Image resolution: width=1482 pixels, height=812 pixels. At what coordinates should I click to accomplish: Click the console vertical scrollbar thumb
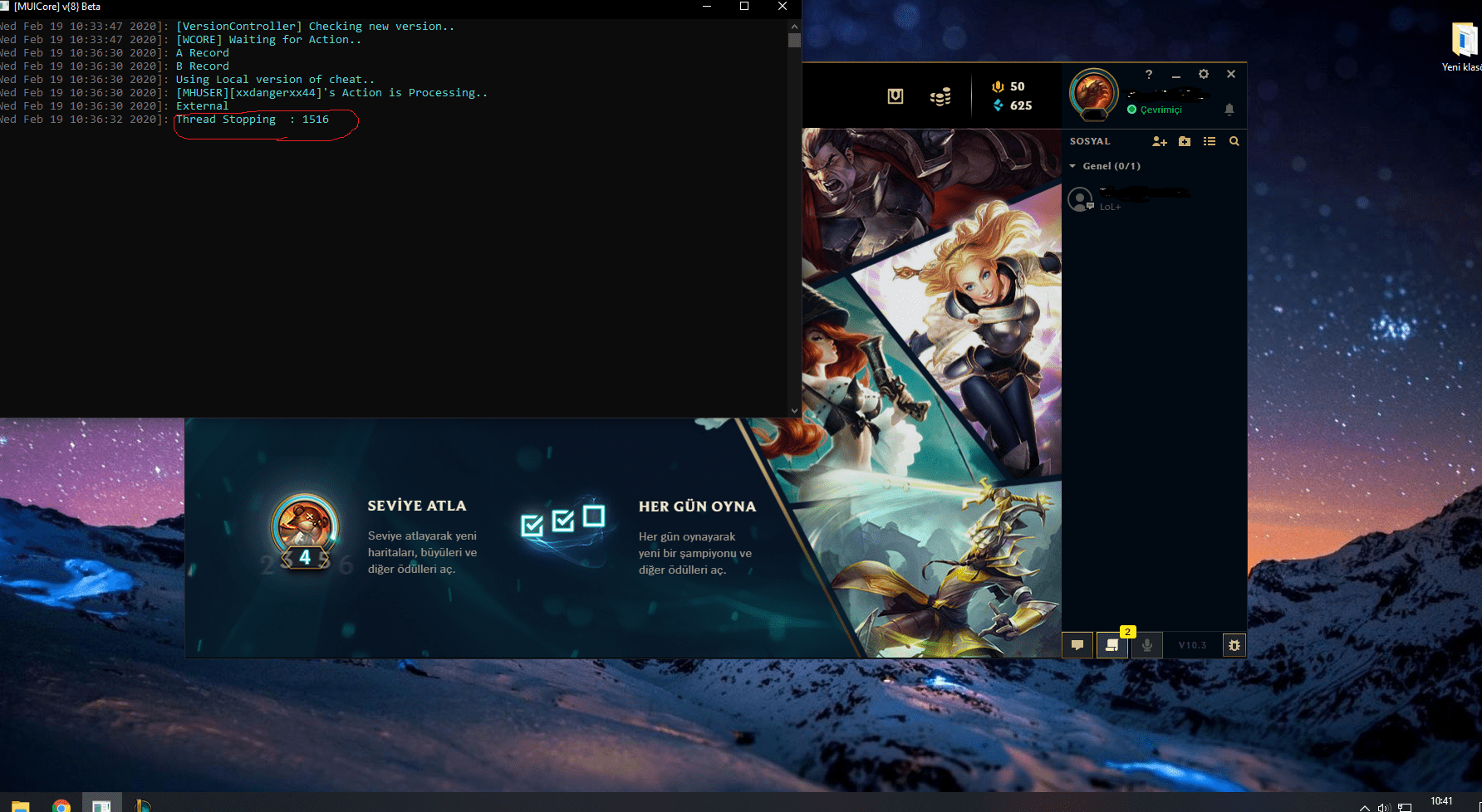[x=795, y=40]
